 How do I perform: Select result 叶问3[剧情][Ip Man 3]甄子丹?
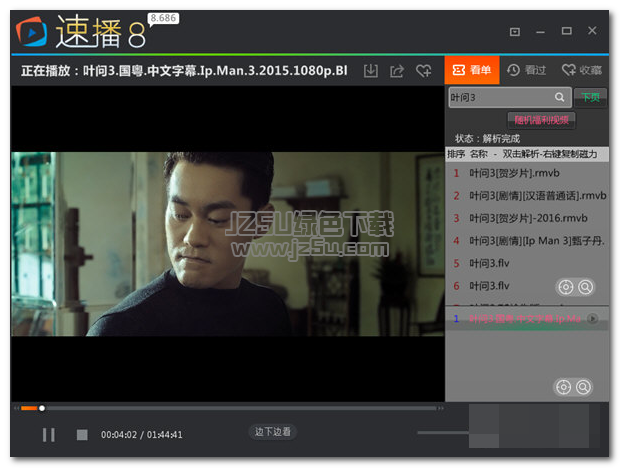click(527, 241)
